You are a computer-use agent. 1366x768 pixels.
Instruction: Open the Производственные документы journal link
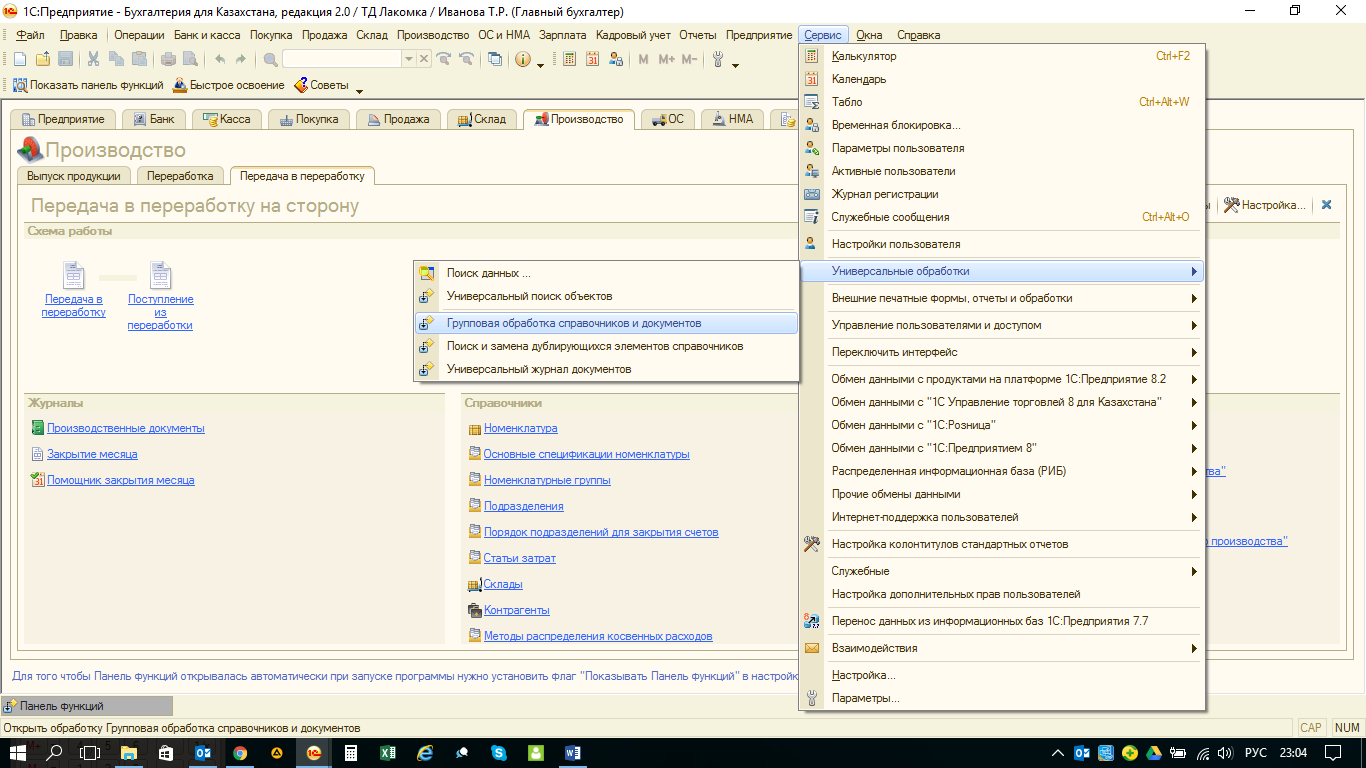click(126, 428)
